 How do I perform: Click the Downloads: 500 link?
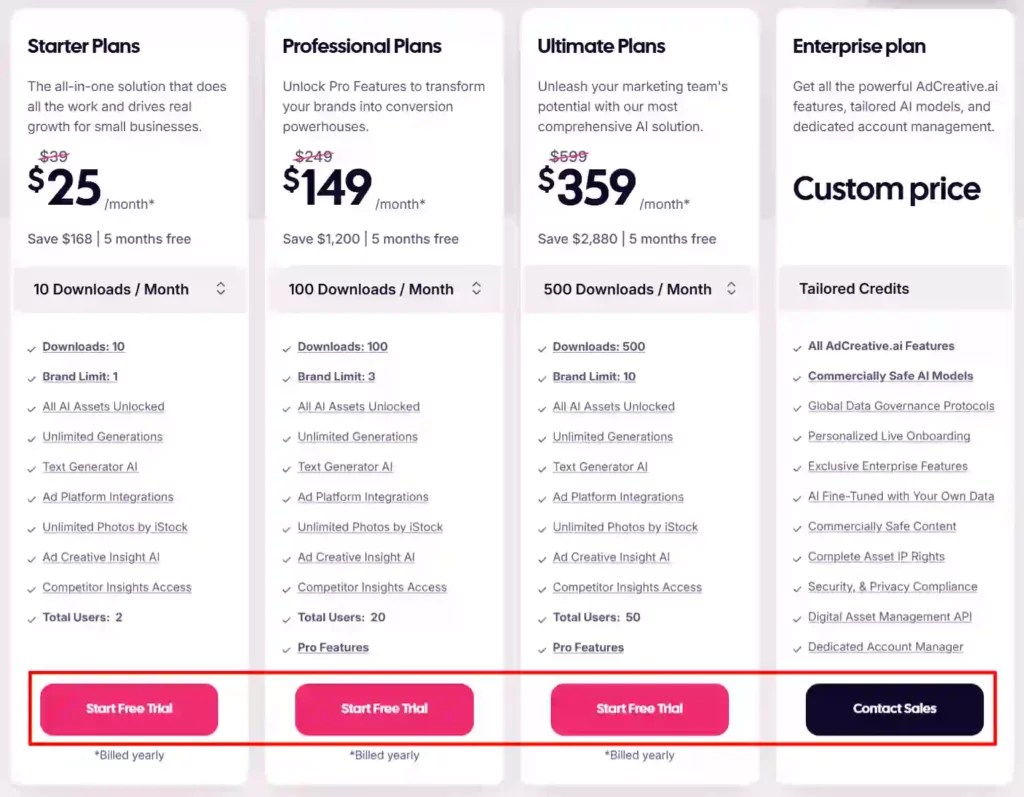[x=599, y=346]
